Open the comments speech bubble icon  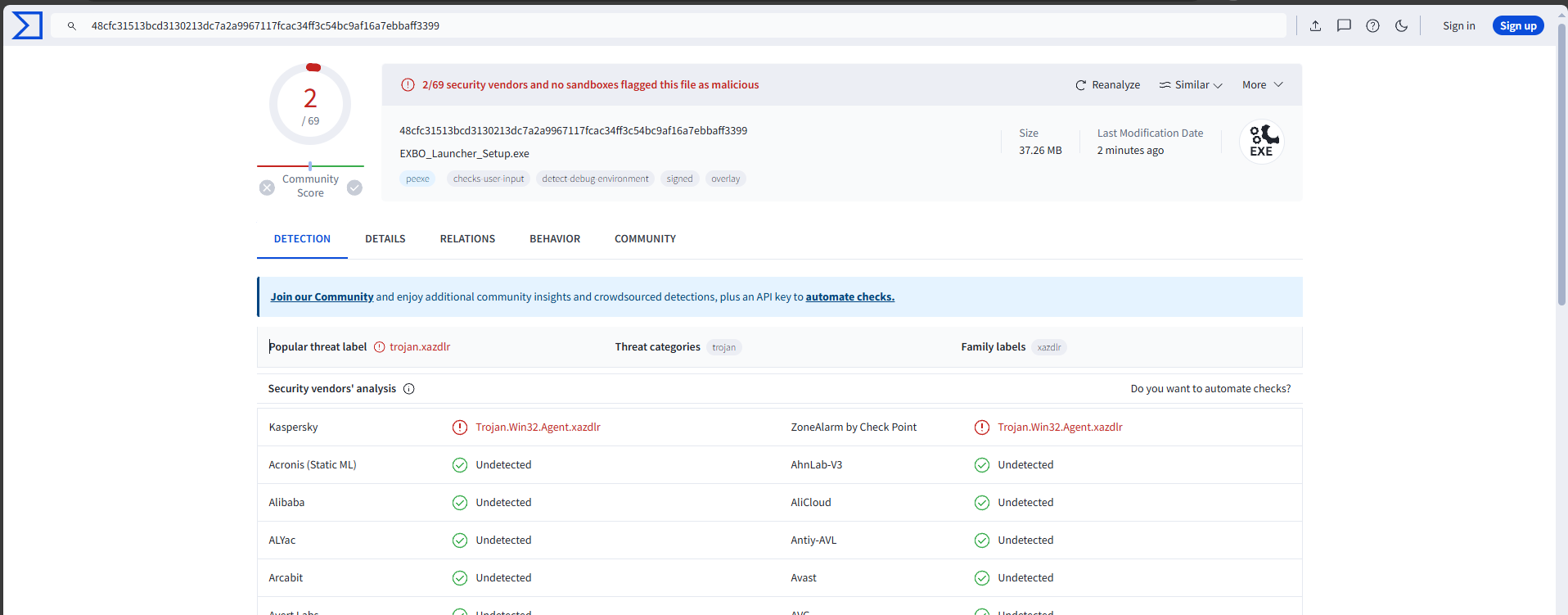1344,25
